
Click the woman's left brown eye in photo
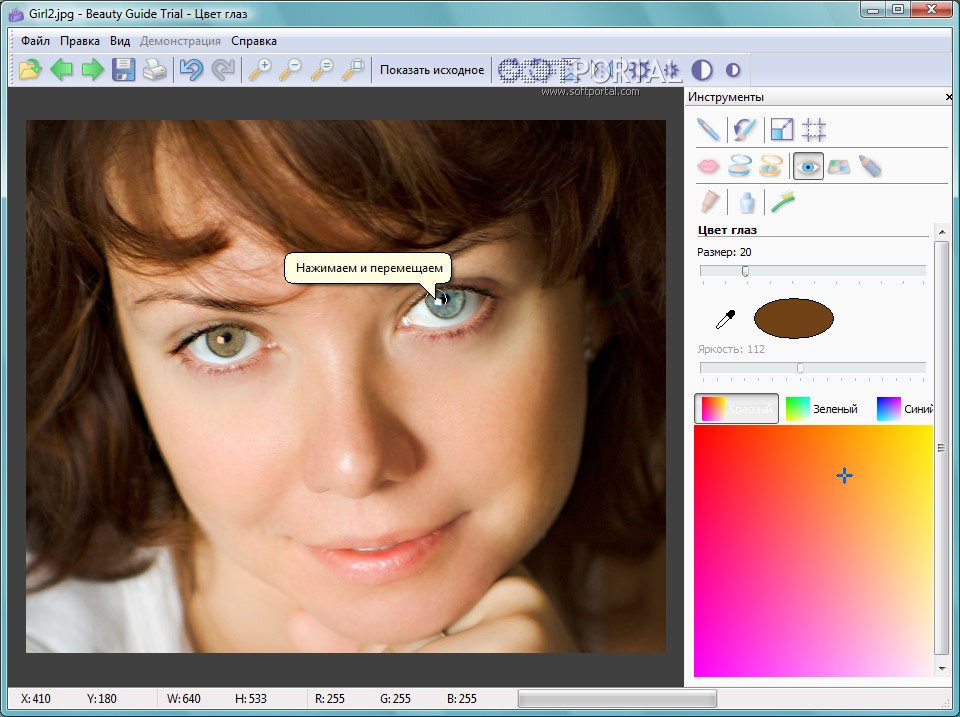(x=225, y=340)
